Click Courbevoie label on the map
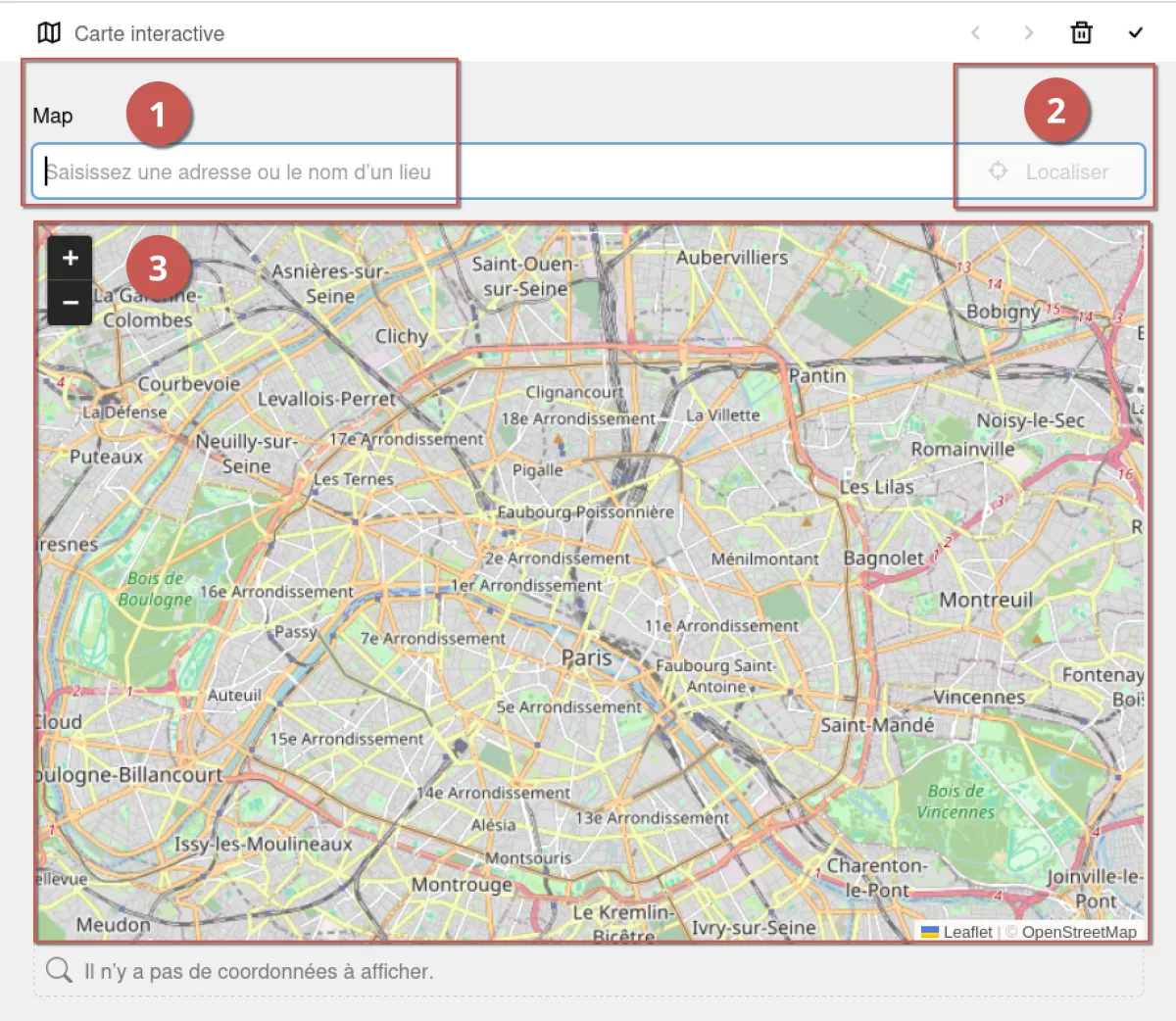Viewport: 1176px width, 1021px height. tap(188, 384)
